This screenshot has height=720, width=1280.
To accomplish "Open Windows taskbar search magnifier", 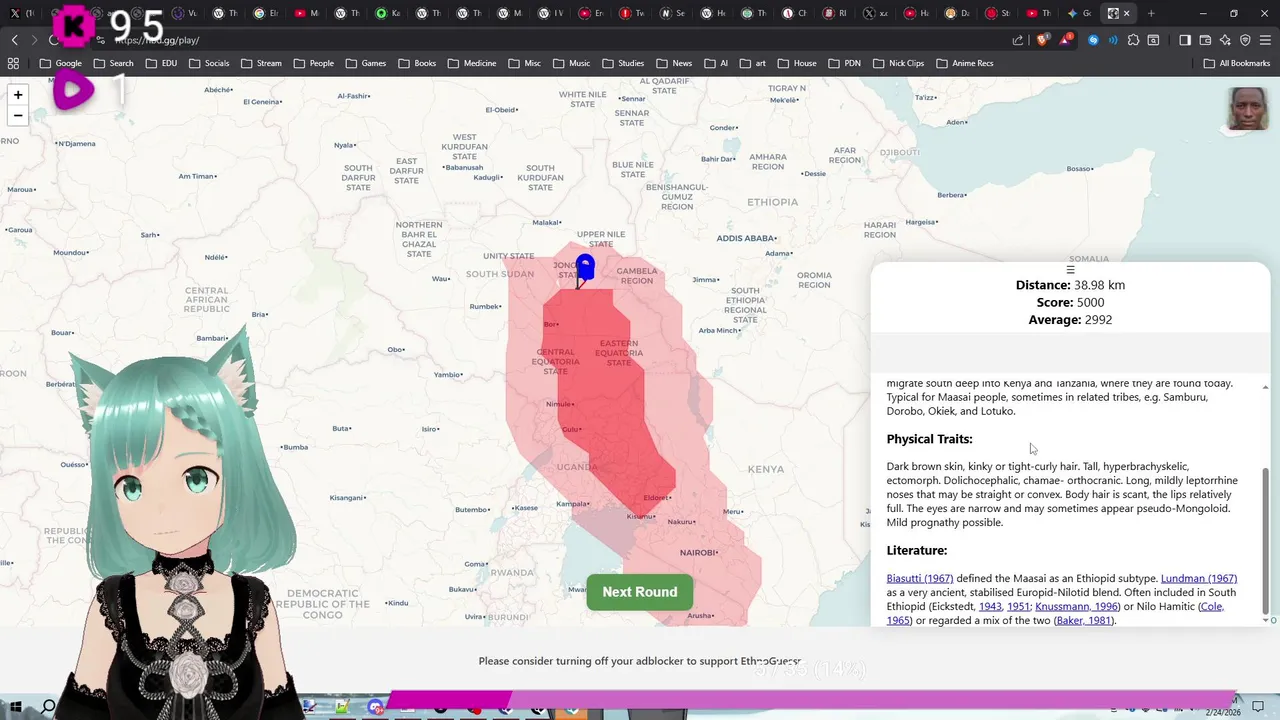I will pos(48,707).
